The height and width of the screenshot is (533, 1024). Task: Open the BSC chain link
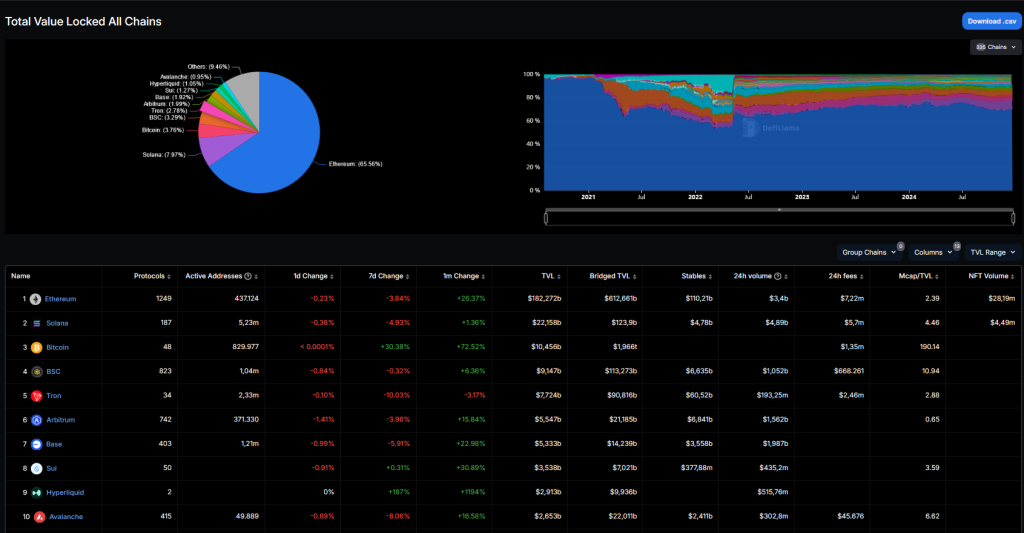pyautogui.click(x=54, y=372)
